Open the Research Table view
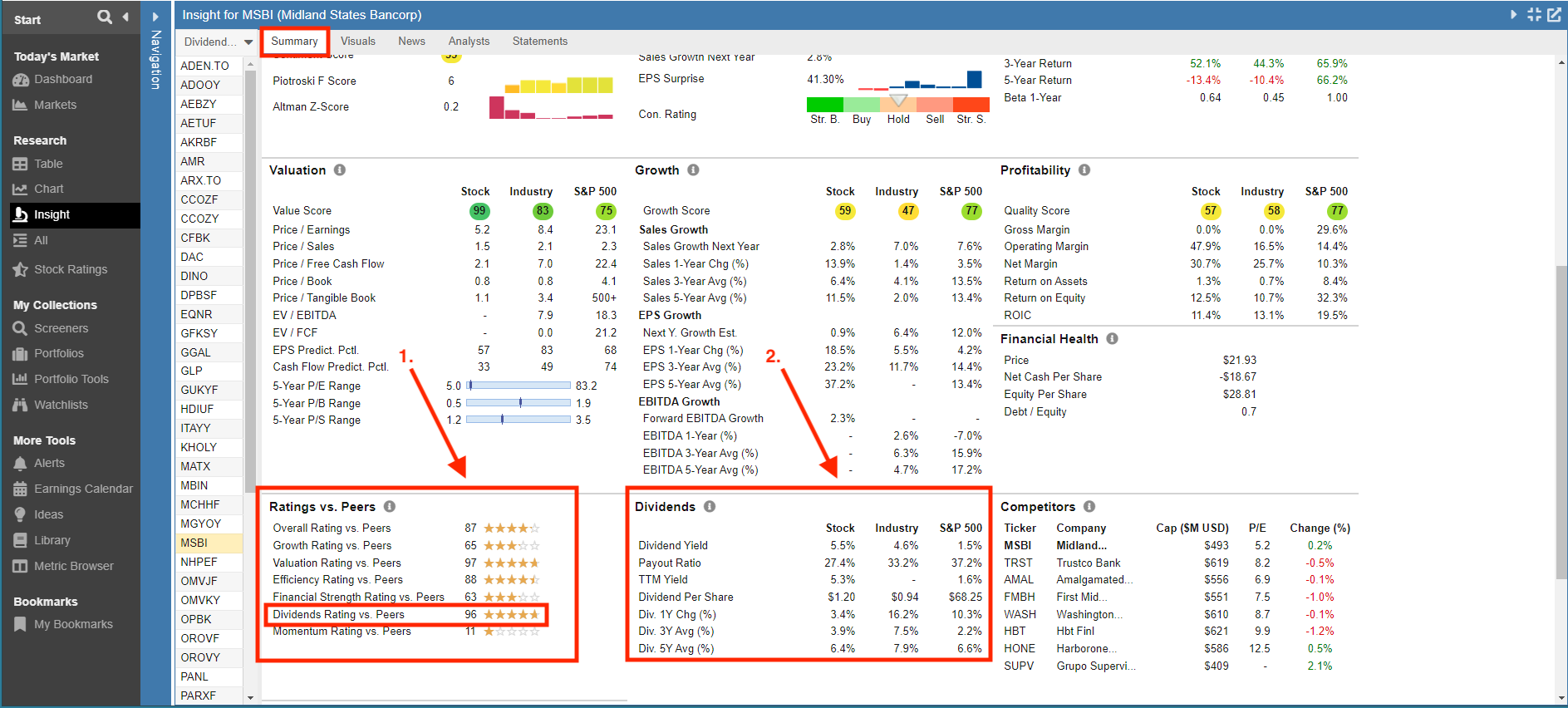The height and width of the screenshot is (708, 1568). coord(48,164)
